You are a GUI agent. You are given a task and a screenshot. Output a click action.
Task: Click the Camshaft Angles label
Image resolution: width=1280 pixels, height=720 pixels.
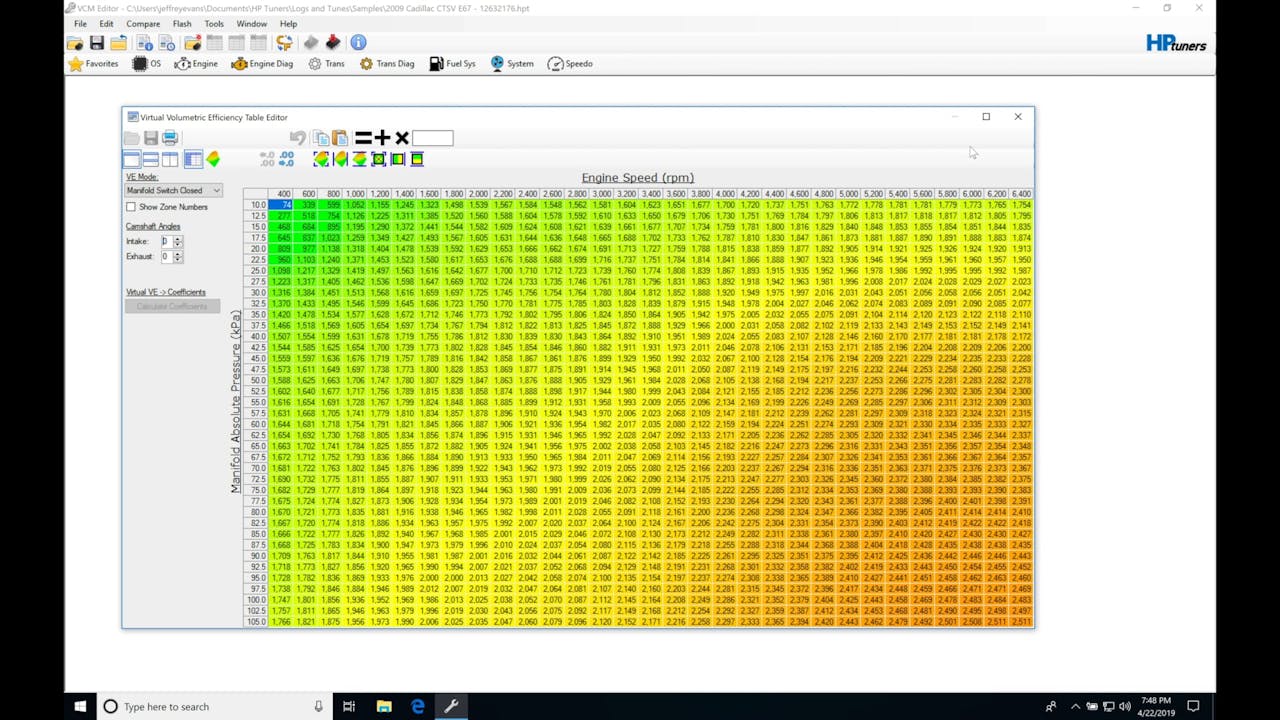[153, 226]
